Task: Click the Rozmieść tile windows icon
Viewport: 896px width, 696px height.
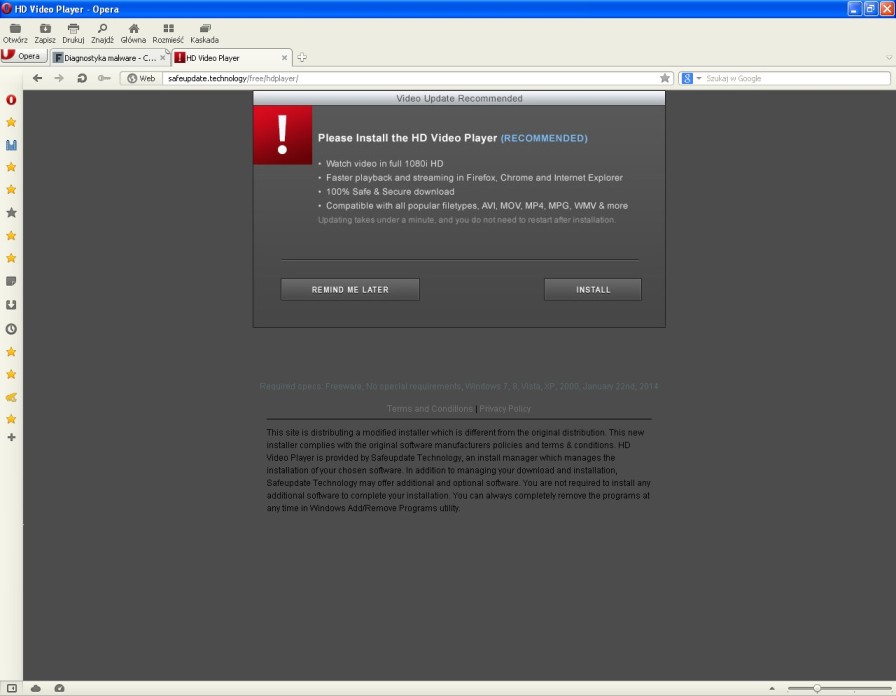Action: (168, 28)
